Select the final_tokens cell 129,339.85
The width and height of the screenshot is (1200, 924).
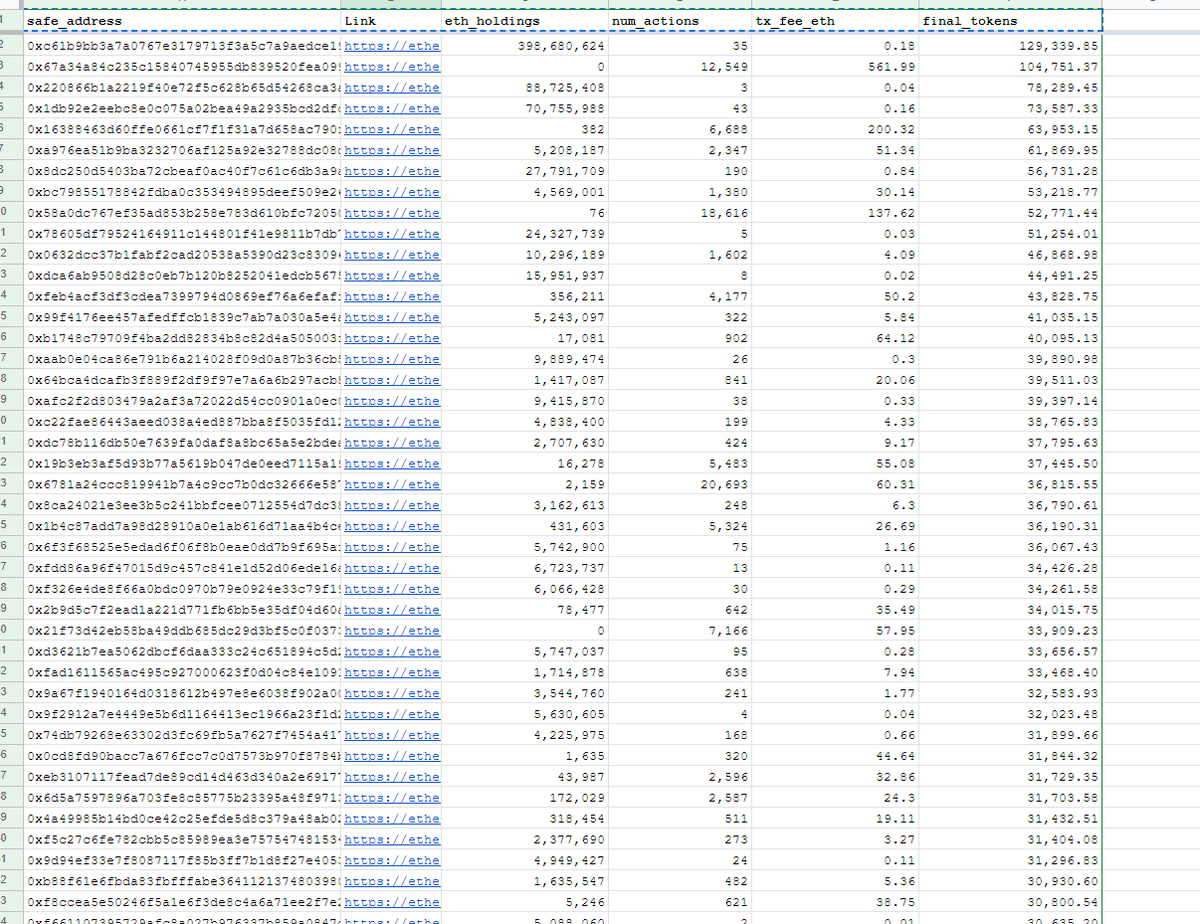tap(1011, 46)
